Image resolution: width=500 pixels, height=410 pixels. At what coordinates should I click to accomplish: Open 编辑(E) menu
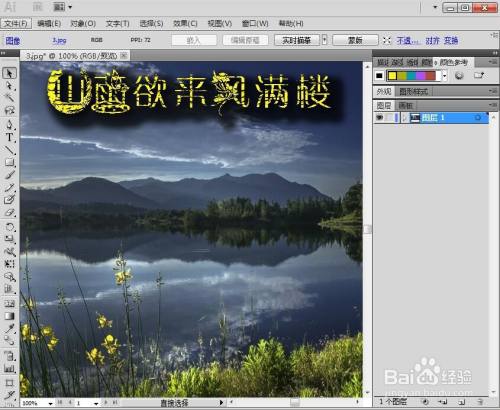pyautogui.click(x=49, y=24)
